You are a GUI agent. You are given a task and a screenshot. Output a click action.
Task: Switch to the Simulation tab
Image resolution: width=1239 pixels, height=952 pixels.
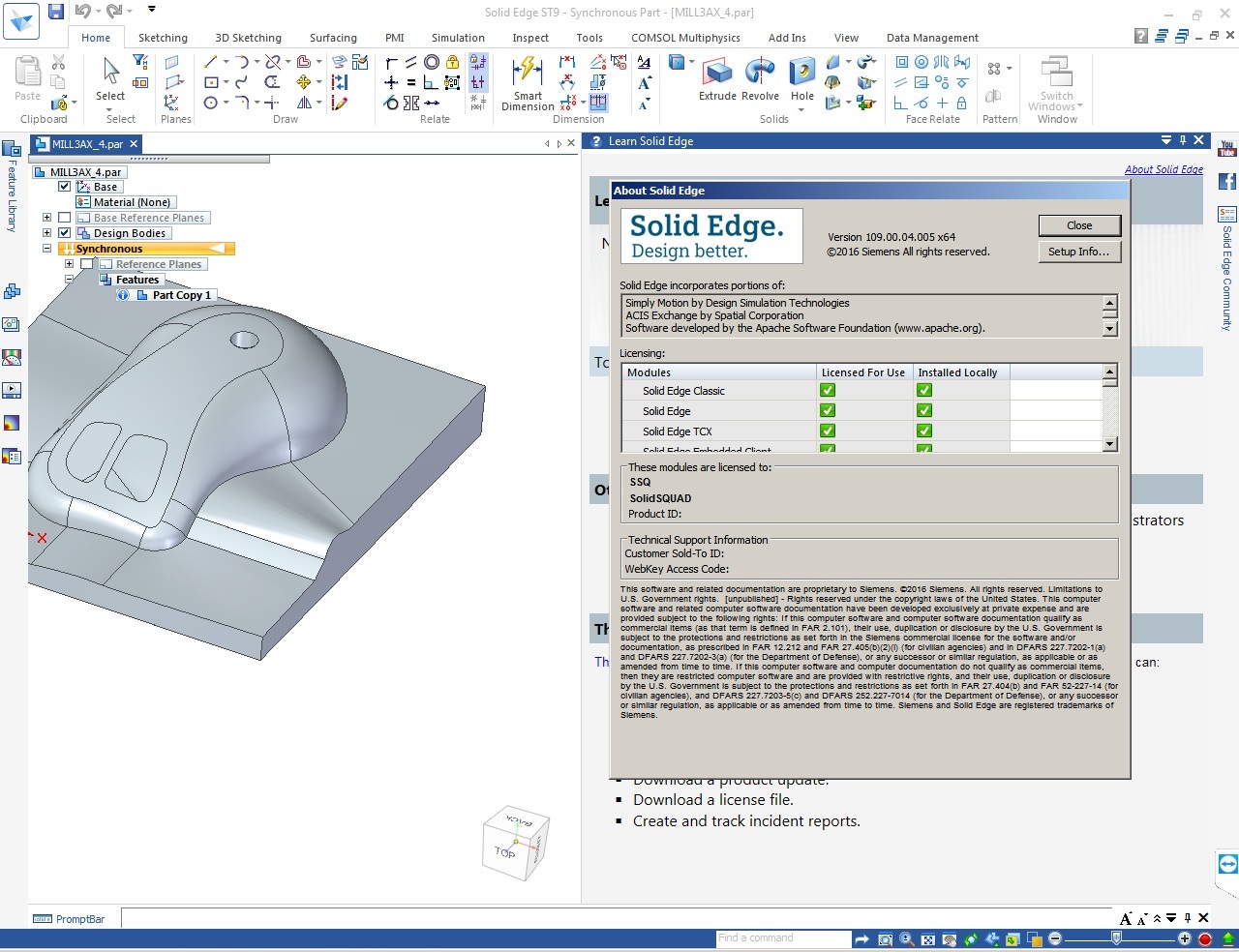(458, 38)
